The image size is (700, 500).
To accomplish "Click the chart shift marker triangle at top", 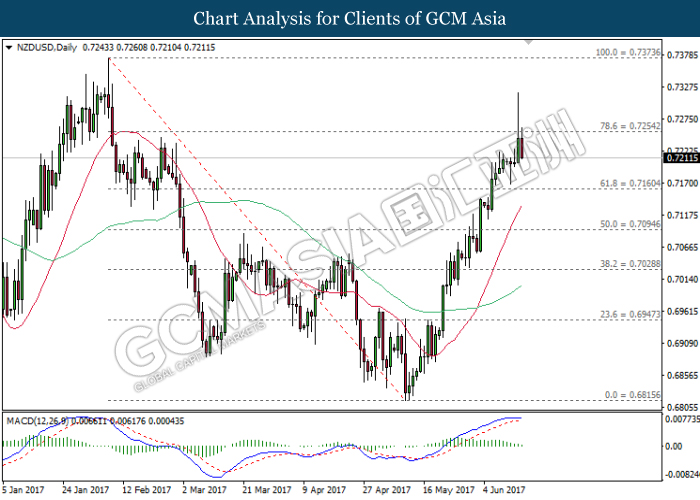I will click(x=528, y=42).
